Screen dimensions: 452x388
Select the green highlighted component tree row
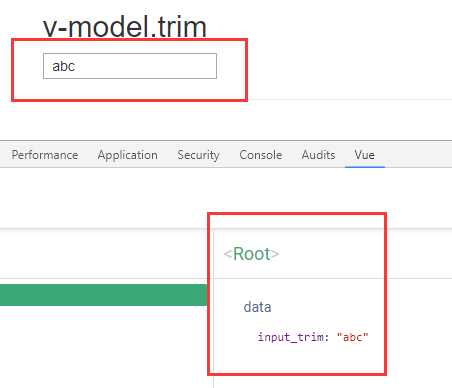pyautogui.click(x=103, y=295)
